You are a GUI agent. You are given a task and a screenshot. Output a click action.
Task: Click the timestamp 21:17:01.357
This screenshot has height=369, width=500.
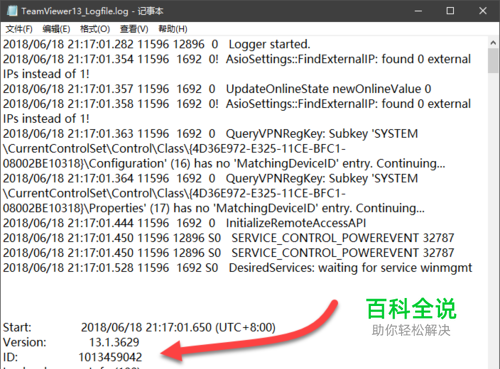coord(100,89)
